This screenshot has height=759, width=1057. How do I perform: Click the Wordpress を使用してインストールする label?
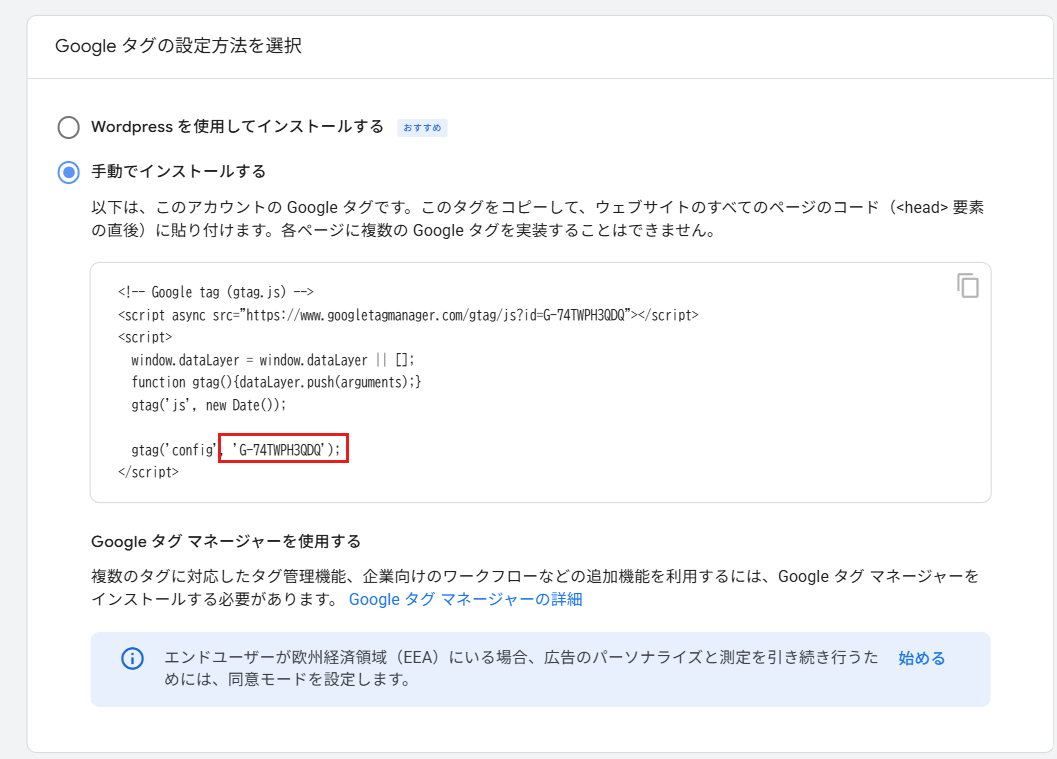[x=237, y=127]
